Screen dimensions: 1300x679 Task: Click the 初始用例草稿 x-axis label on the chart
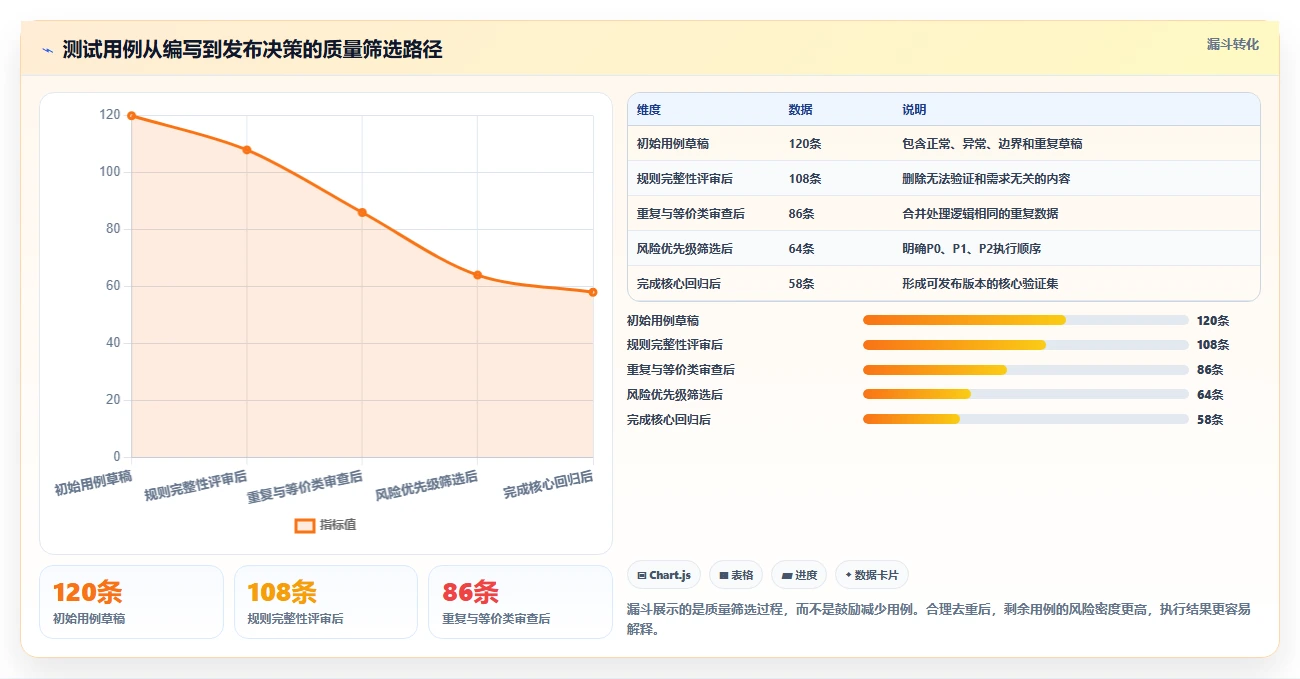(93, 483)
